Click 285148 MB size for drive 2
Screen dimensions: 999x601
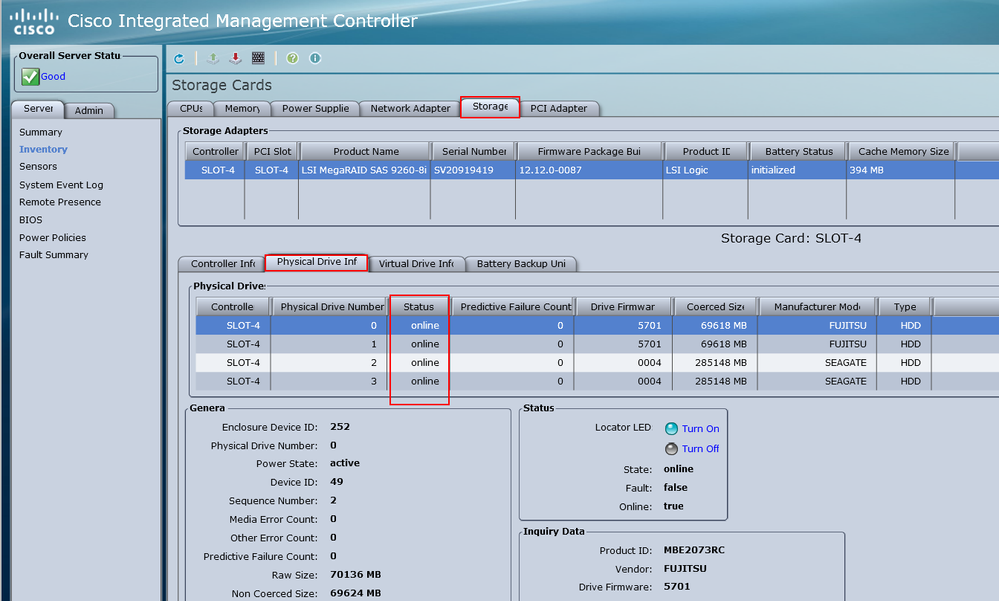(721, 363)
